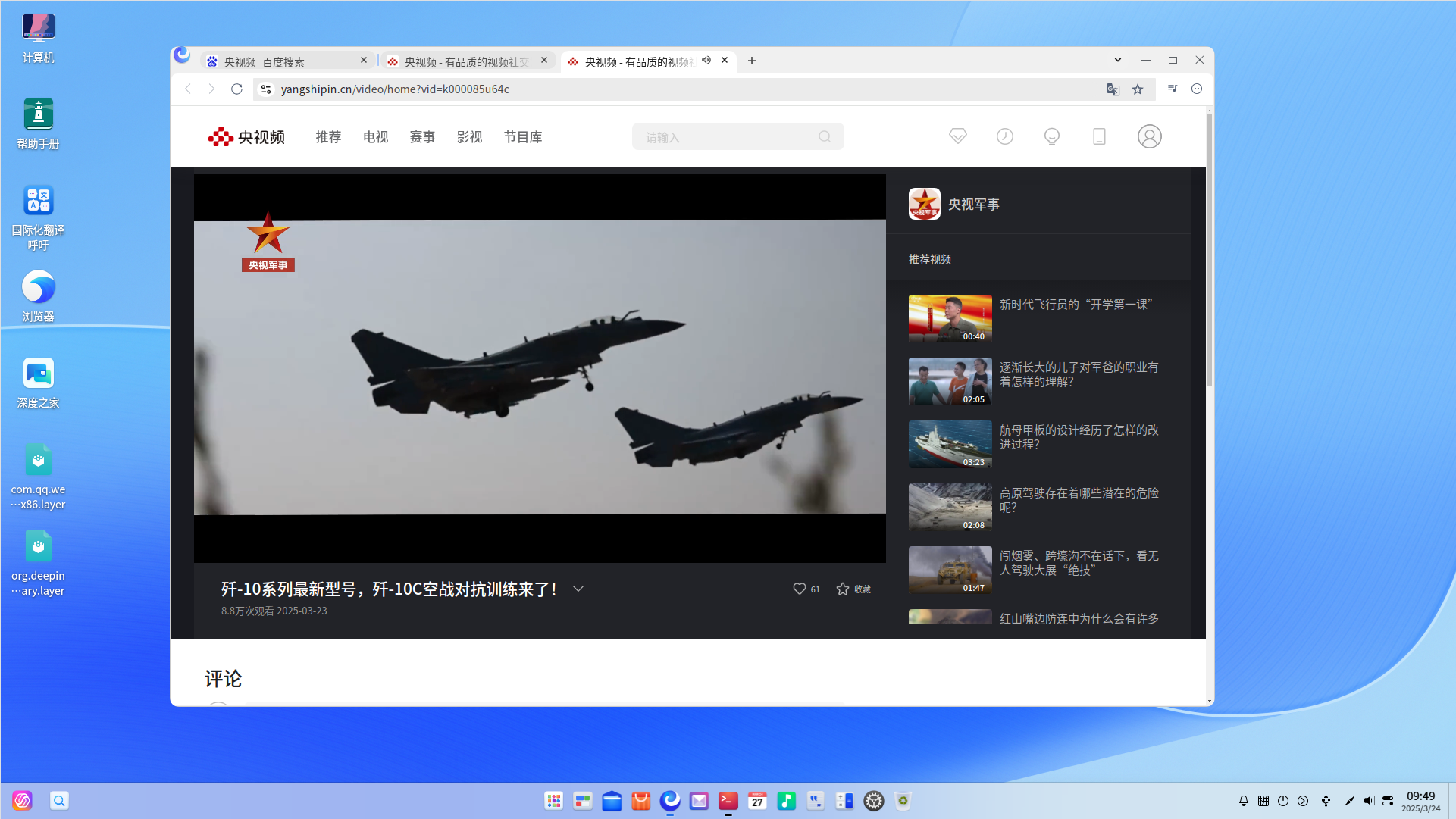Go back to previous page
1456x819 pixels.
[188, 89]
